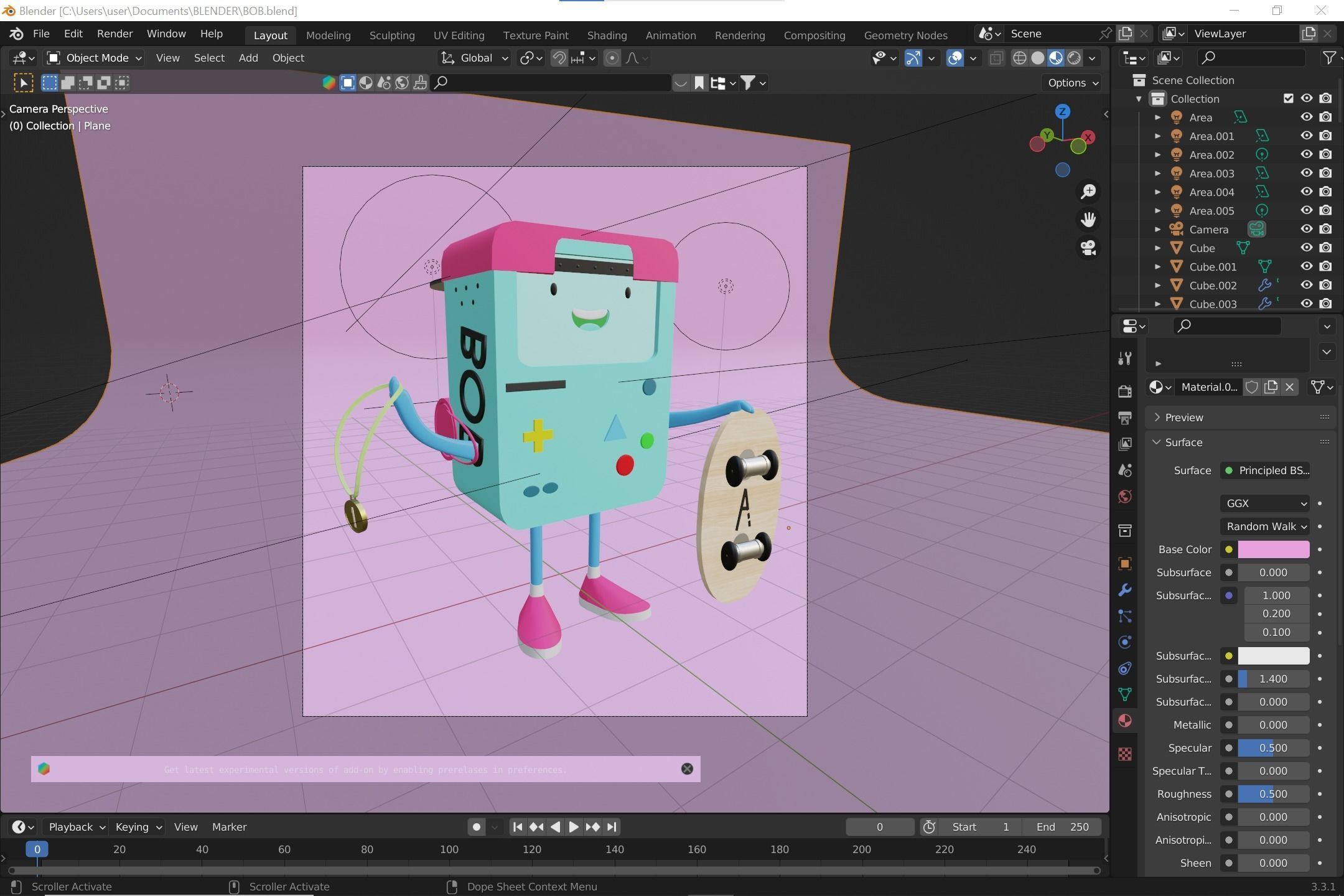
Task: Toggle the camera view icon in viewport
Action: (x=1088, y=248)
